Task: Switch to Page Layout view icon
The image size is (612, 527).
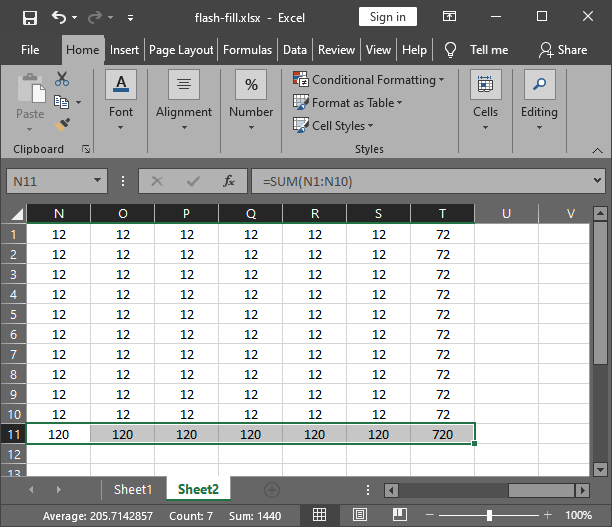Action: pos(359,515)
